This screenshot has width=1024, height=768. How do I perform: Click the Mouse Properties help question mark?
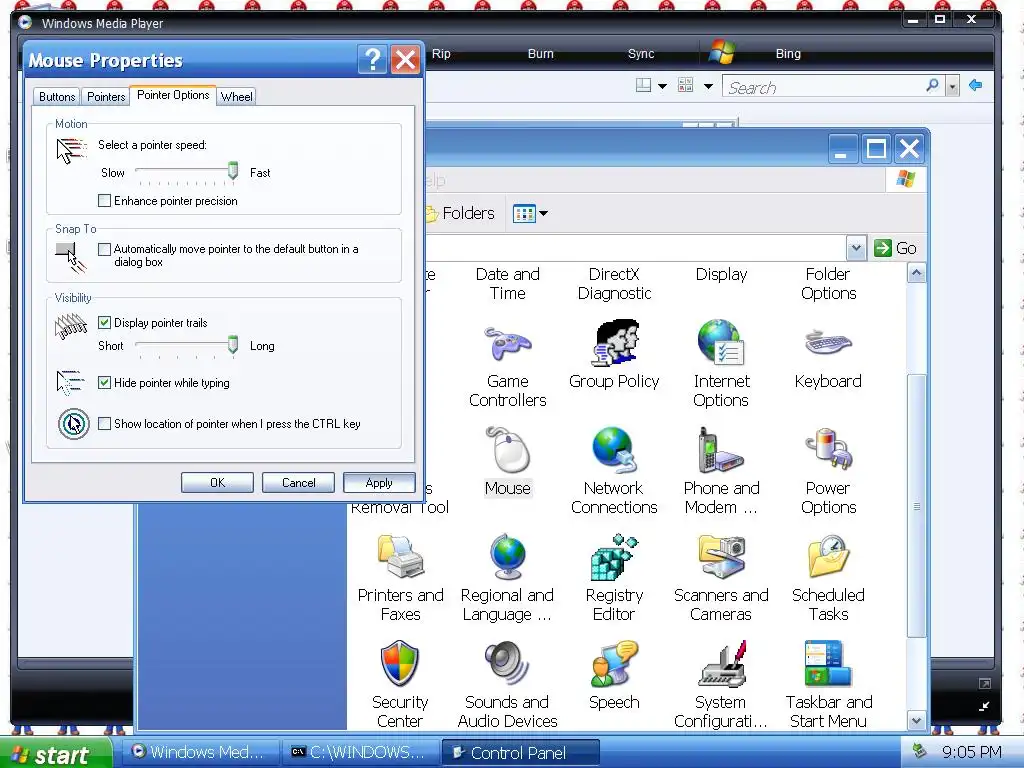coord(372,60)
